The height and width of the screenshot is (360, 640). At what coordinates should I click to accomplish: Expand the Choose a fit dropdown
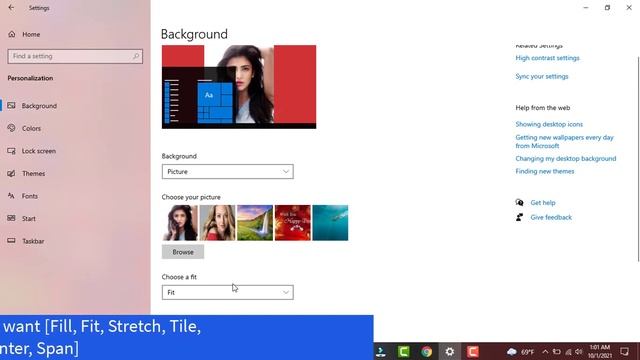(227, 292)
